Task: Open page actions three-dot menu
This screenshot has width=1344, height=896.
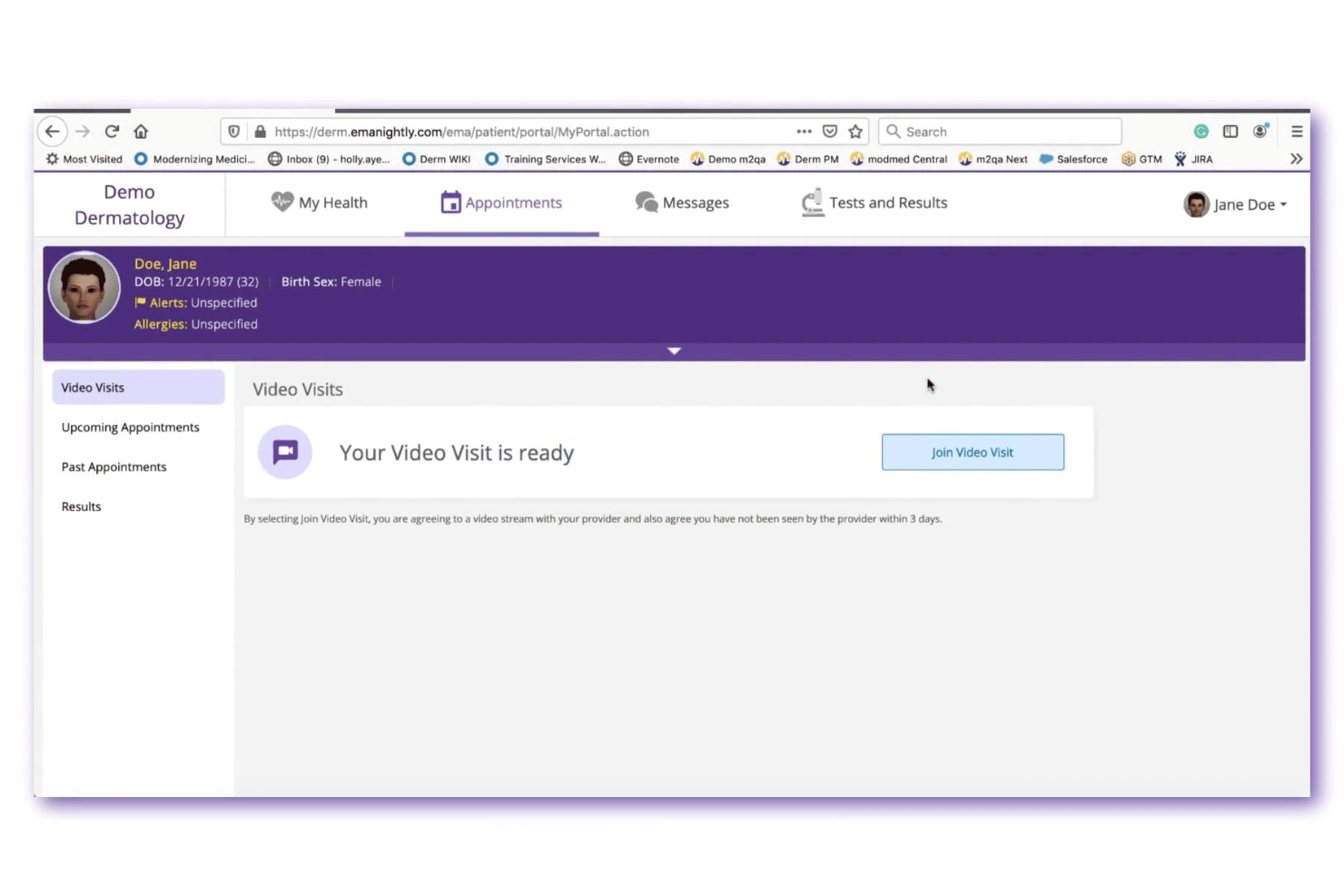Action: pyautogui.click(x=804, y=132)
